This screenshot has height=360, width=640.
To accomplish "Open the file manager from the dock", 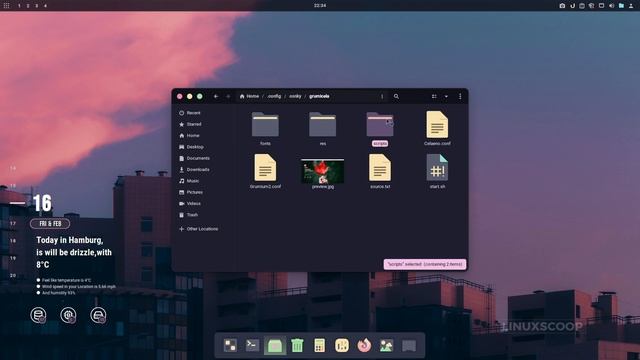I will tap(275, 346).
